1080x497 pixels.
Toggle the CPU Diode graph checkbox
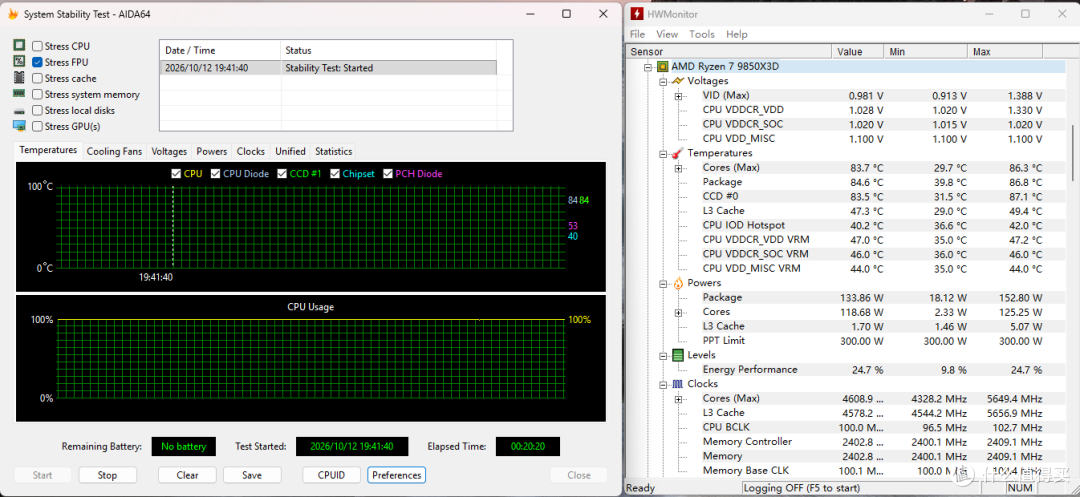(x=216, y=173)
